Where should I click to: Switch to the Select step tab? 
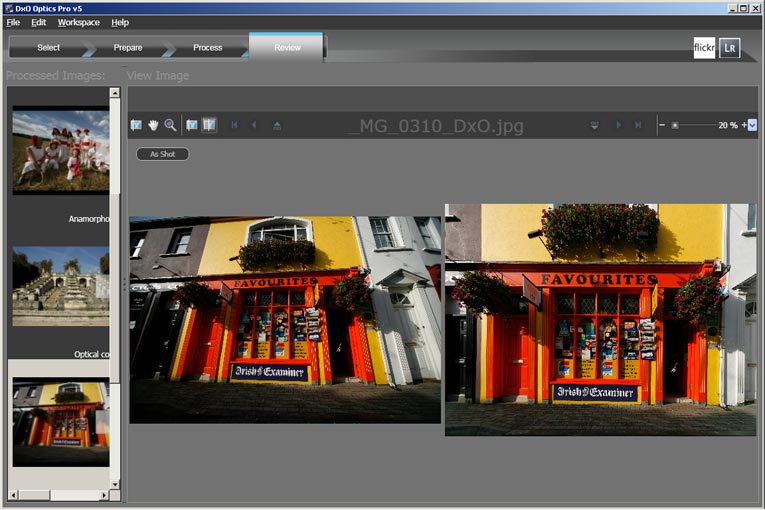tap(48, 48)
